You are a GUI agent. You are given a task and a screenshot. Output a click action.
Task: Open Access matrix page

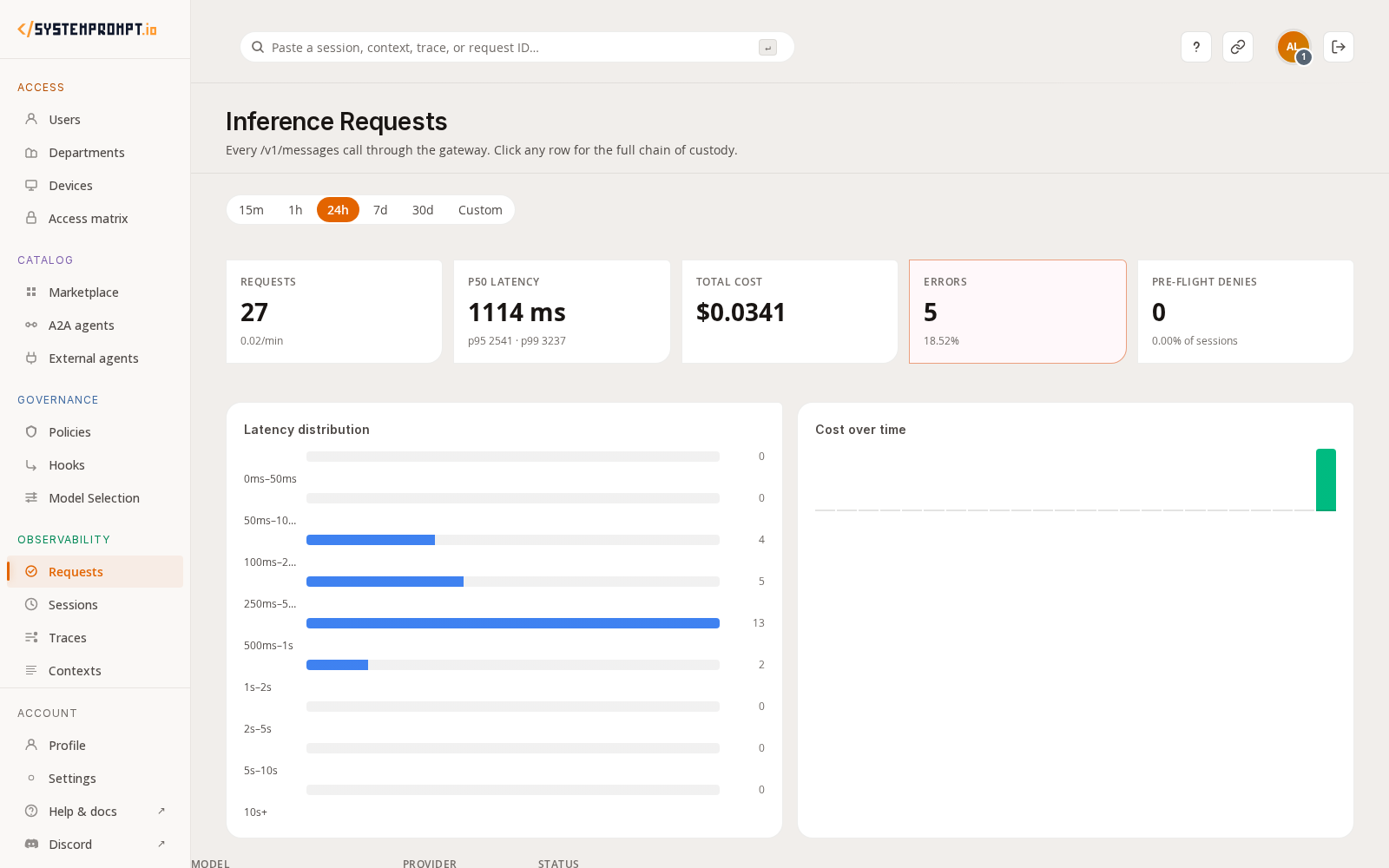pos(95,219)
